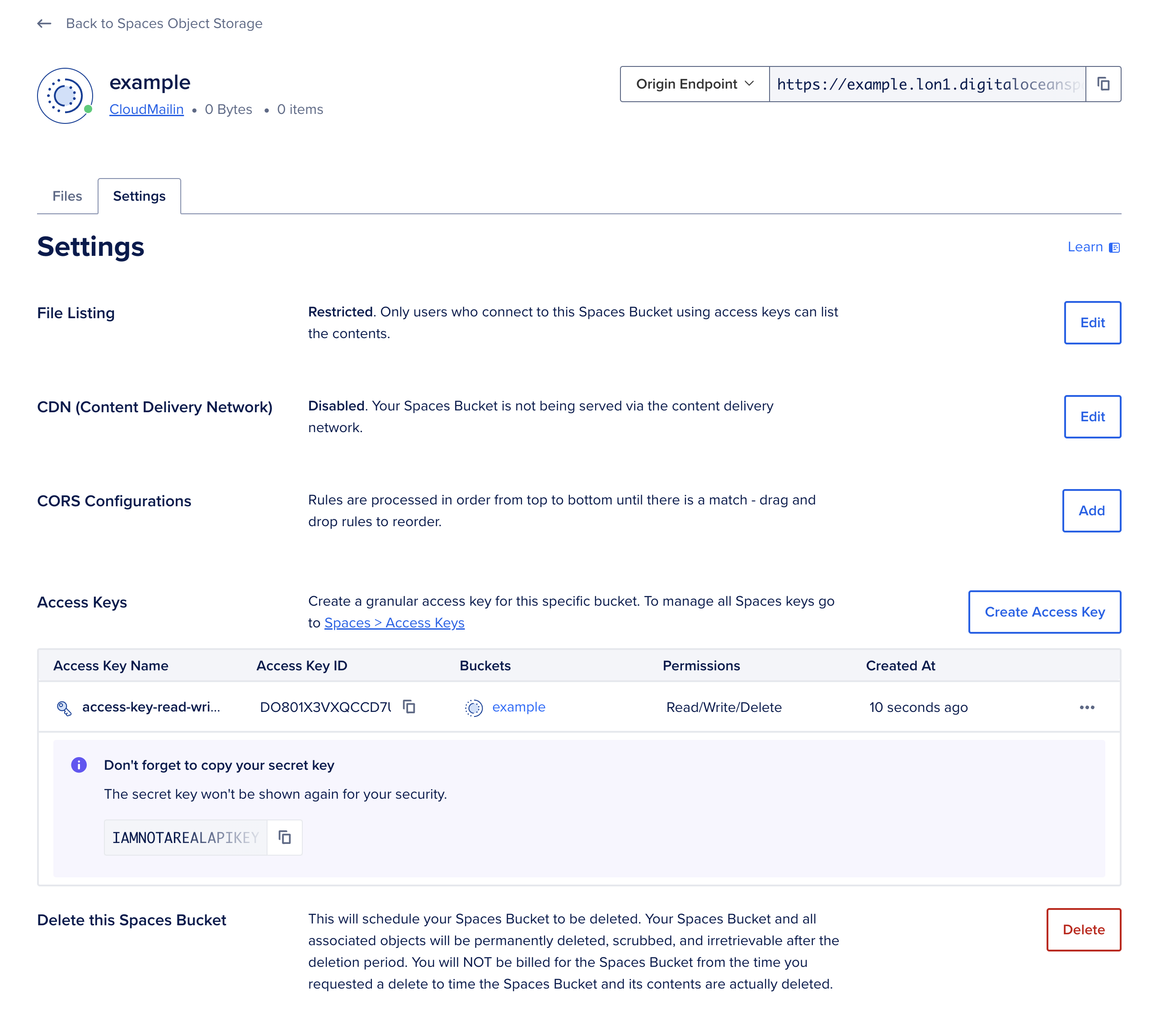Click the Spaces Access Keys link

click(394, 622)
